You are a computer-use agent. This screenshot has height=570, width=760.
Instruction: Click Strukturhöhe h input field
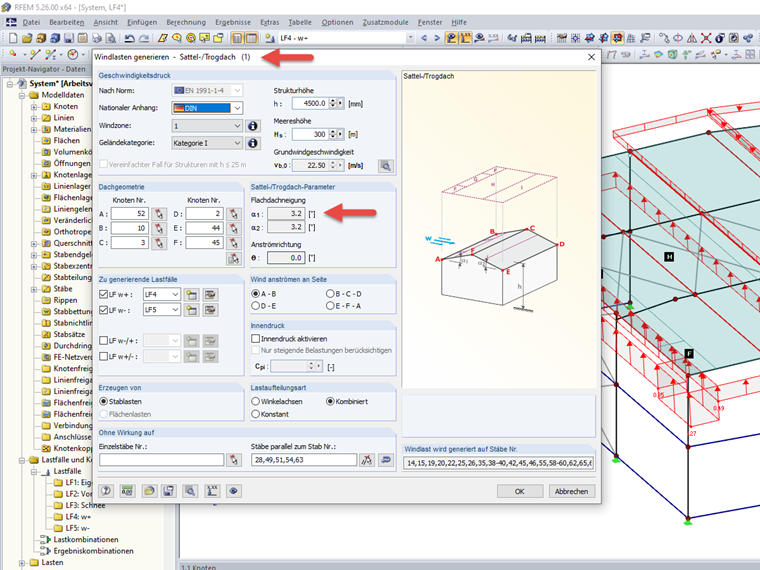pyautogui.click(x=310, y=103)
